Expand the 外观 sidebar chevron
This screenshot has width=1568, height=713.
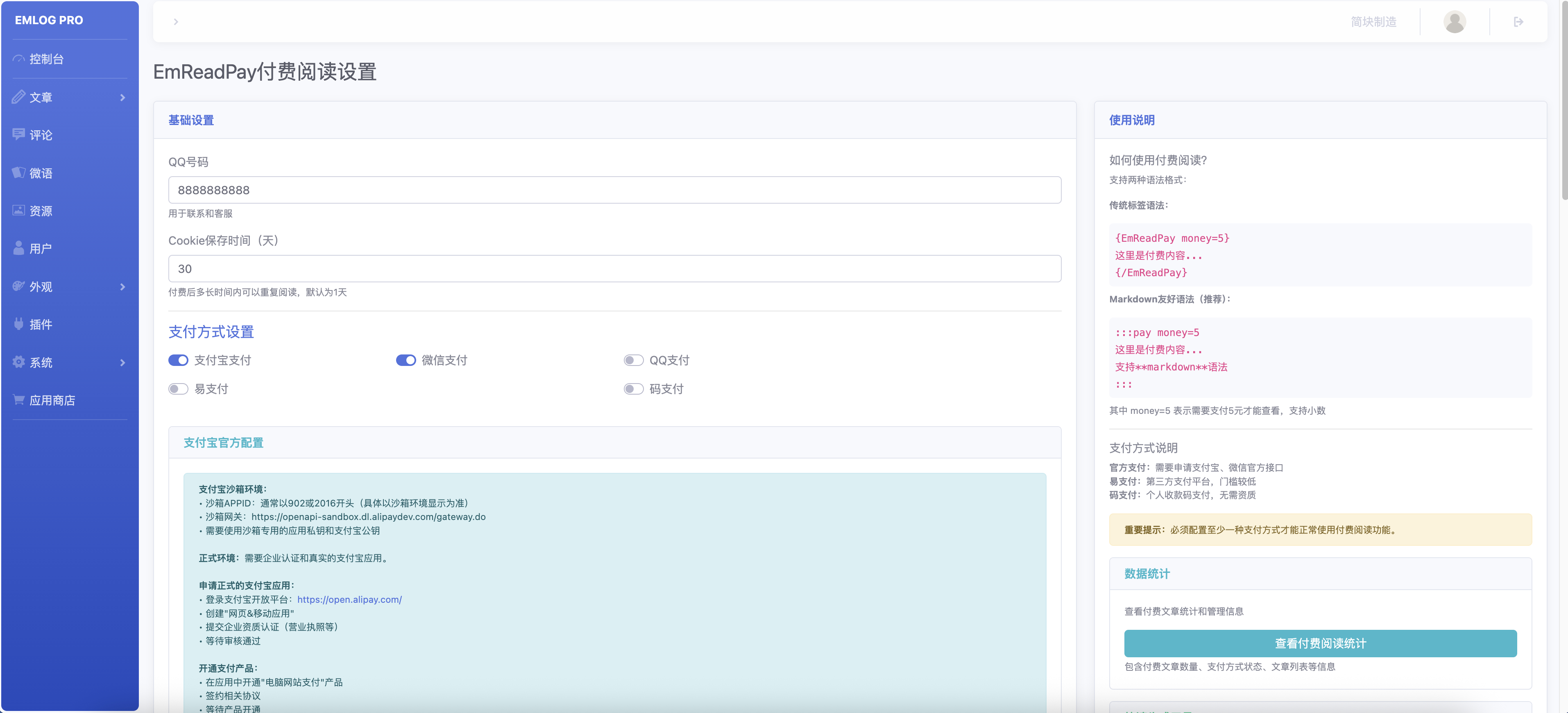[122, 287]
